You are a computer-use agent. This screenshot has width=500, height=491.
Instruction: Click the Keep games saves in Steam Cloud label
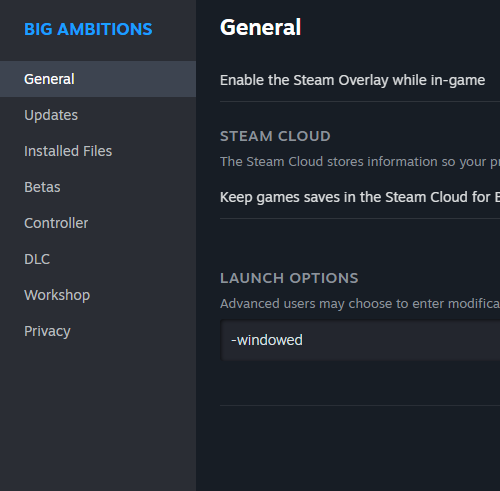[x=360, y=197]
